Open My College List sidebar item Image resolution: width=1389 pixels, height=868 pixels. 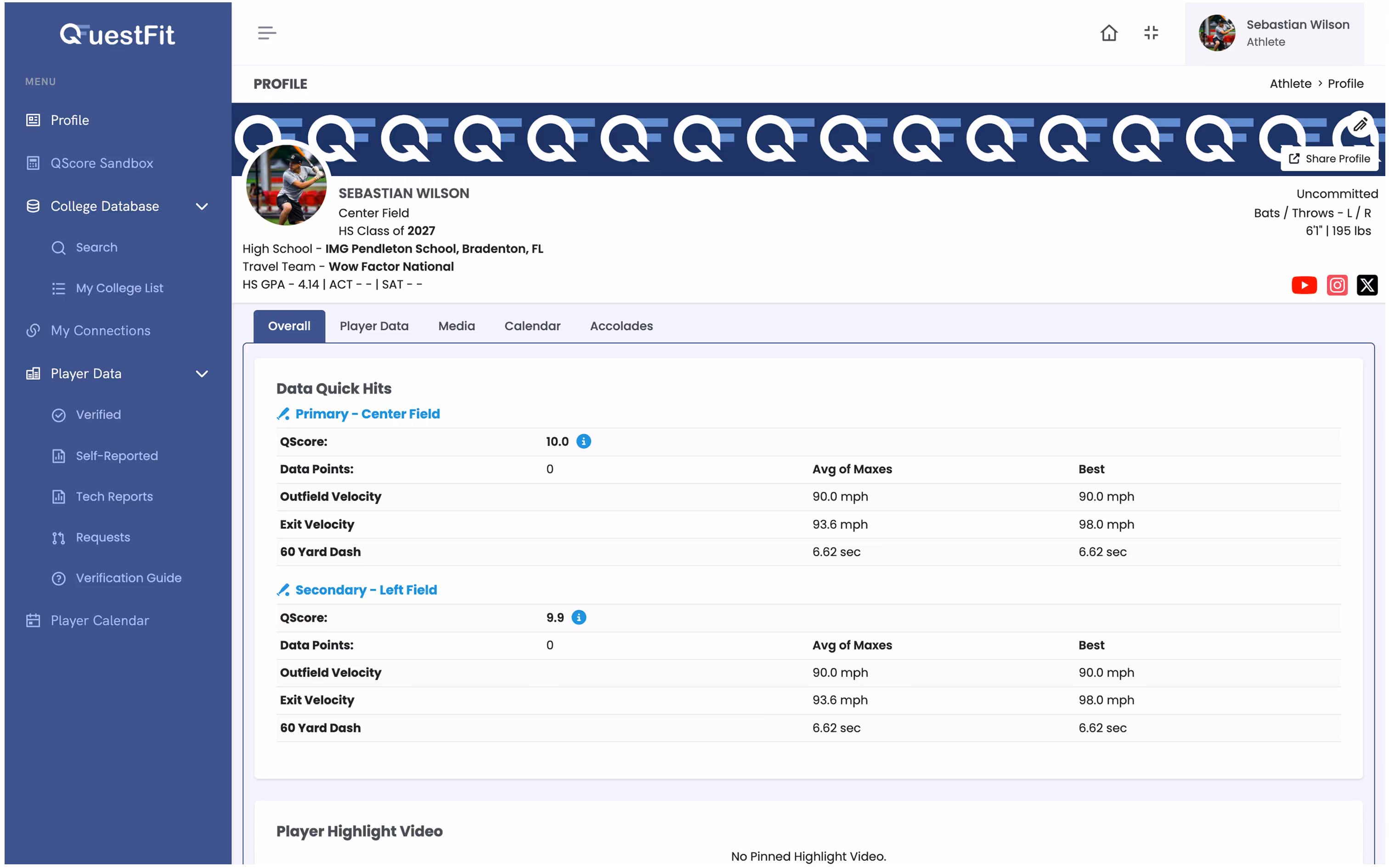119,288
